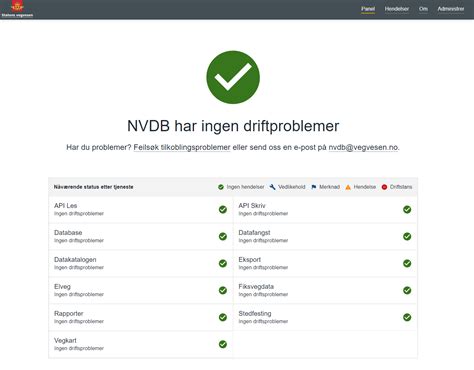Click the green check icon beside Eksport
The width and height of the screenshot is (474, 370).
(407, 263)
